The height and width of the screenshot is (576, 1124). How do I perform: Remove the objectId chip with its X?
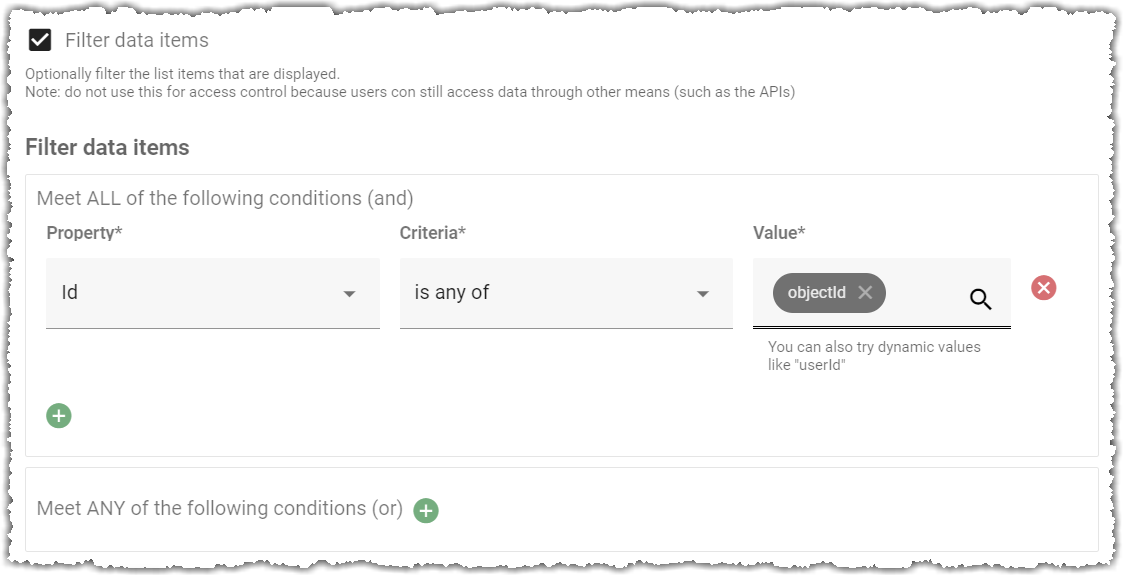(865, 292)
